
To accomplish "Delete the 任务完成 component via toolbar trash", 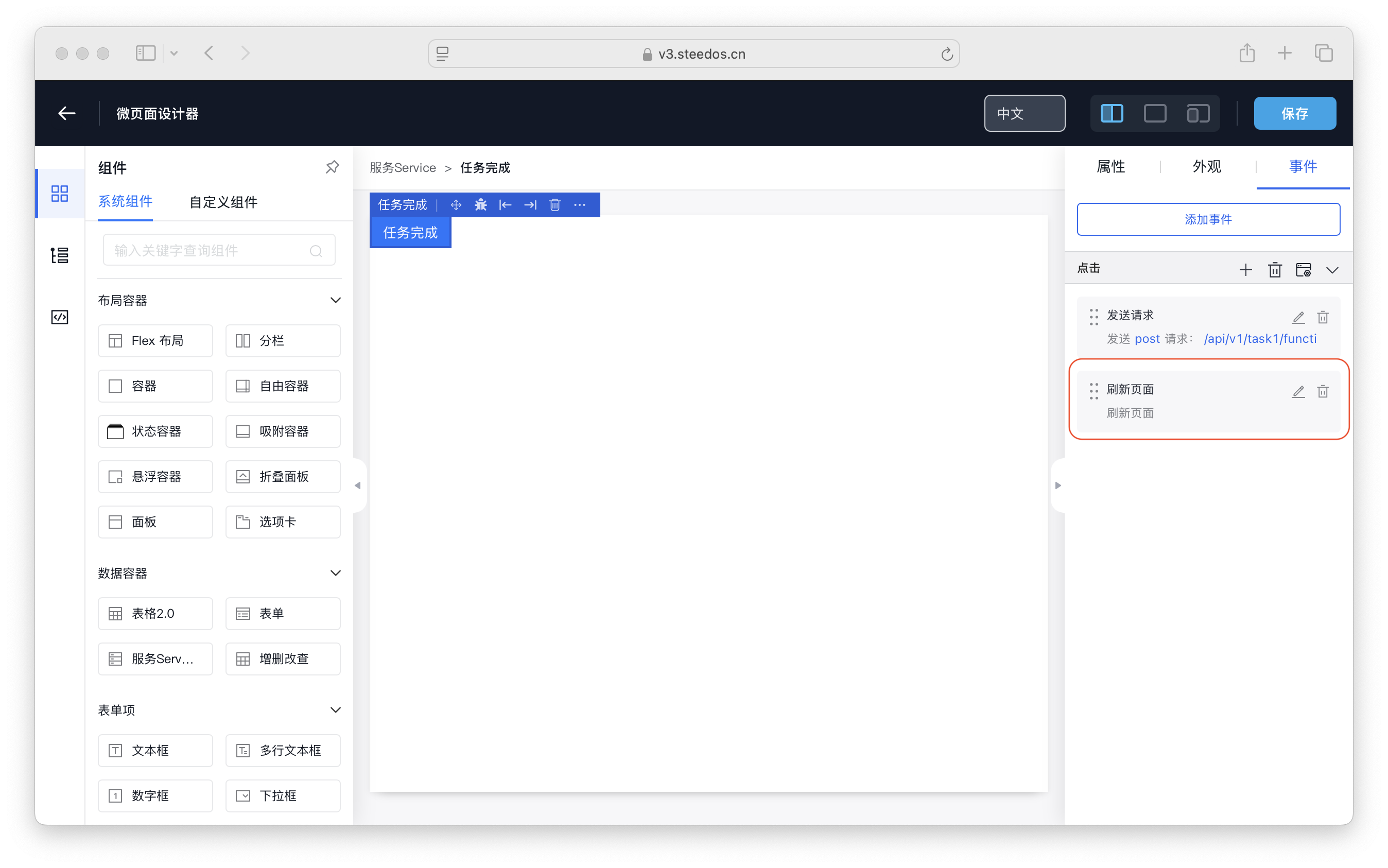I will pyautogui.click(x=554, y=205).
